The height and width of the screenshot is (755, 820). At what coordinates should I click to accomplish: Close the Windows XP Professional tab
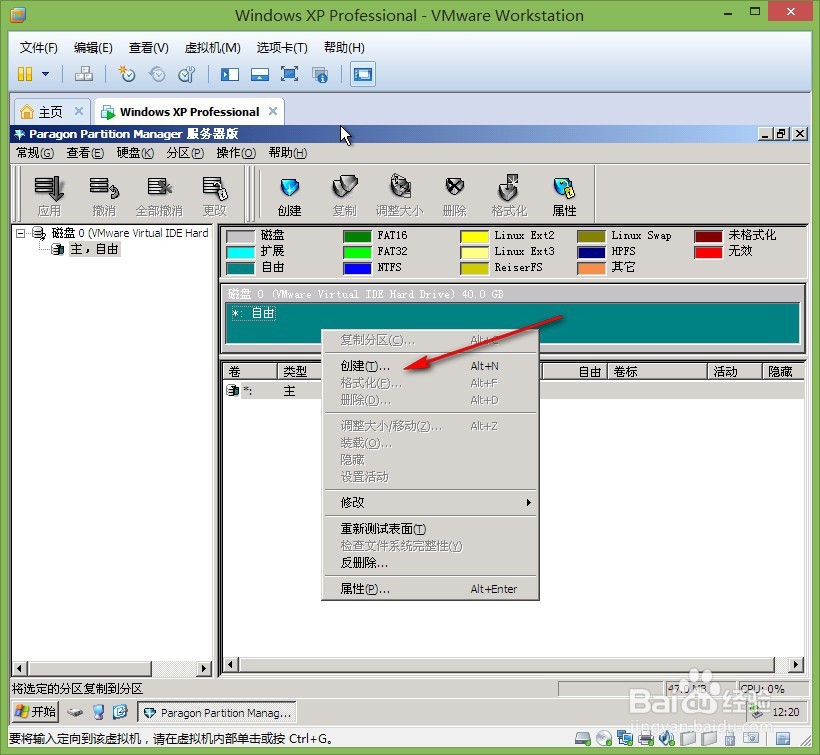[x=272, y=111]
